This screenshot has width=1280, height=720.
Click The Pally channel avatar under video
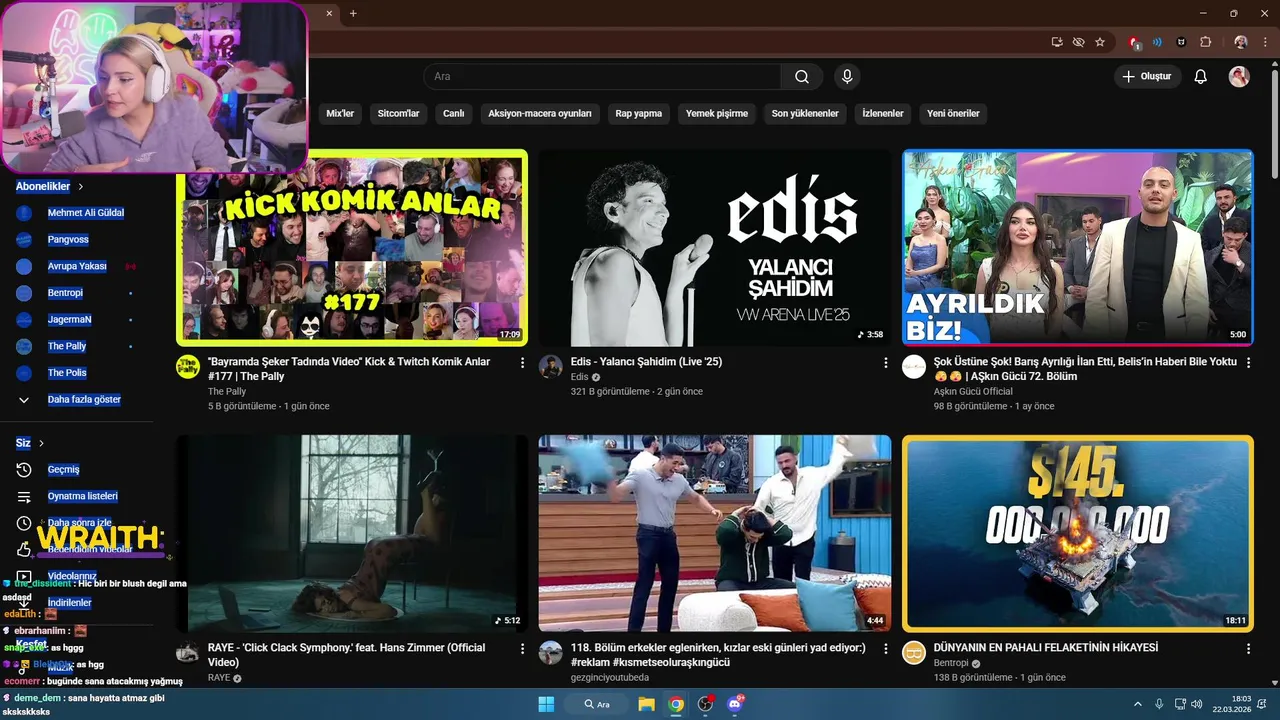(188, 366)
